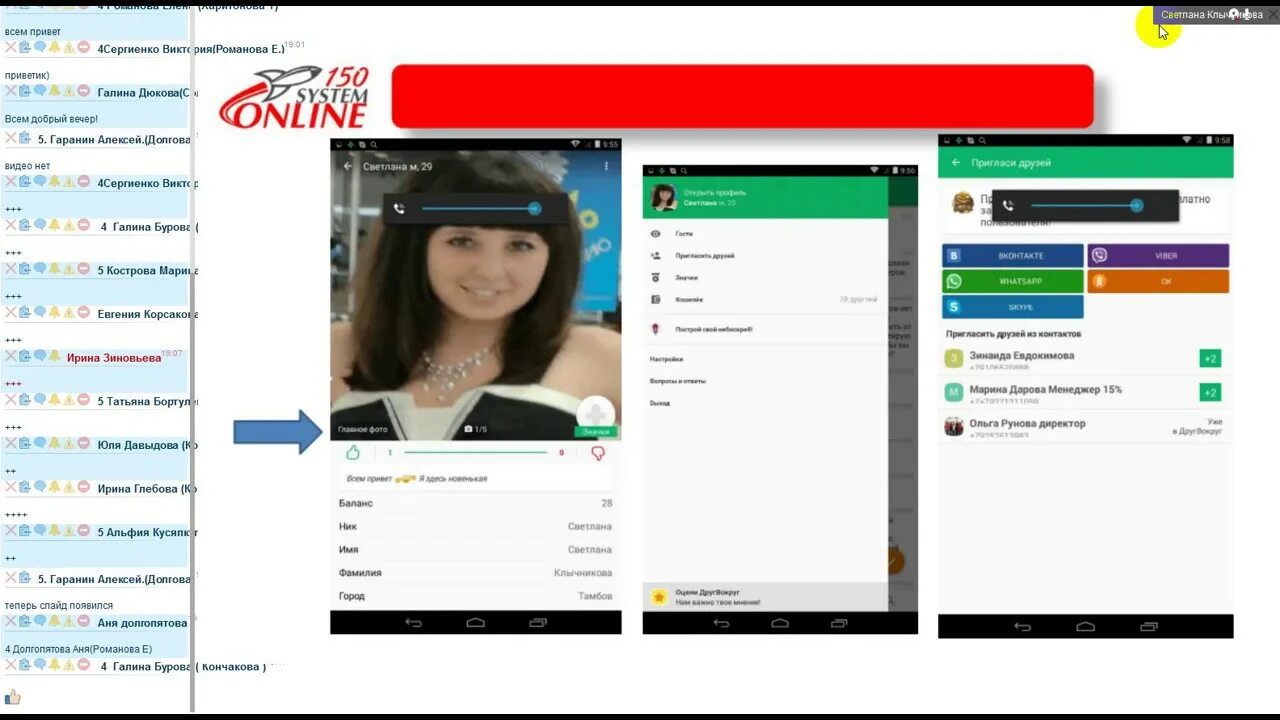Tap back arrow in Светлана profile screen
The width and height of the screenshot is (1280, 720).
(348, 167)
